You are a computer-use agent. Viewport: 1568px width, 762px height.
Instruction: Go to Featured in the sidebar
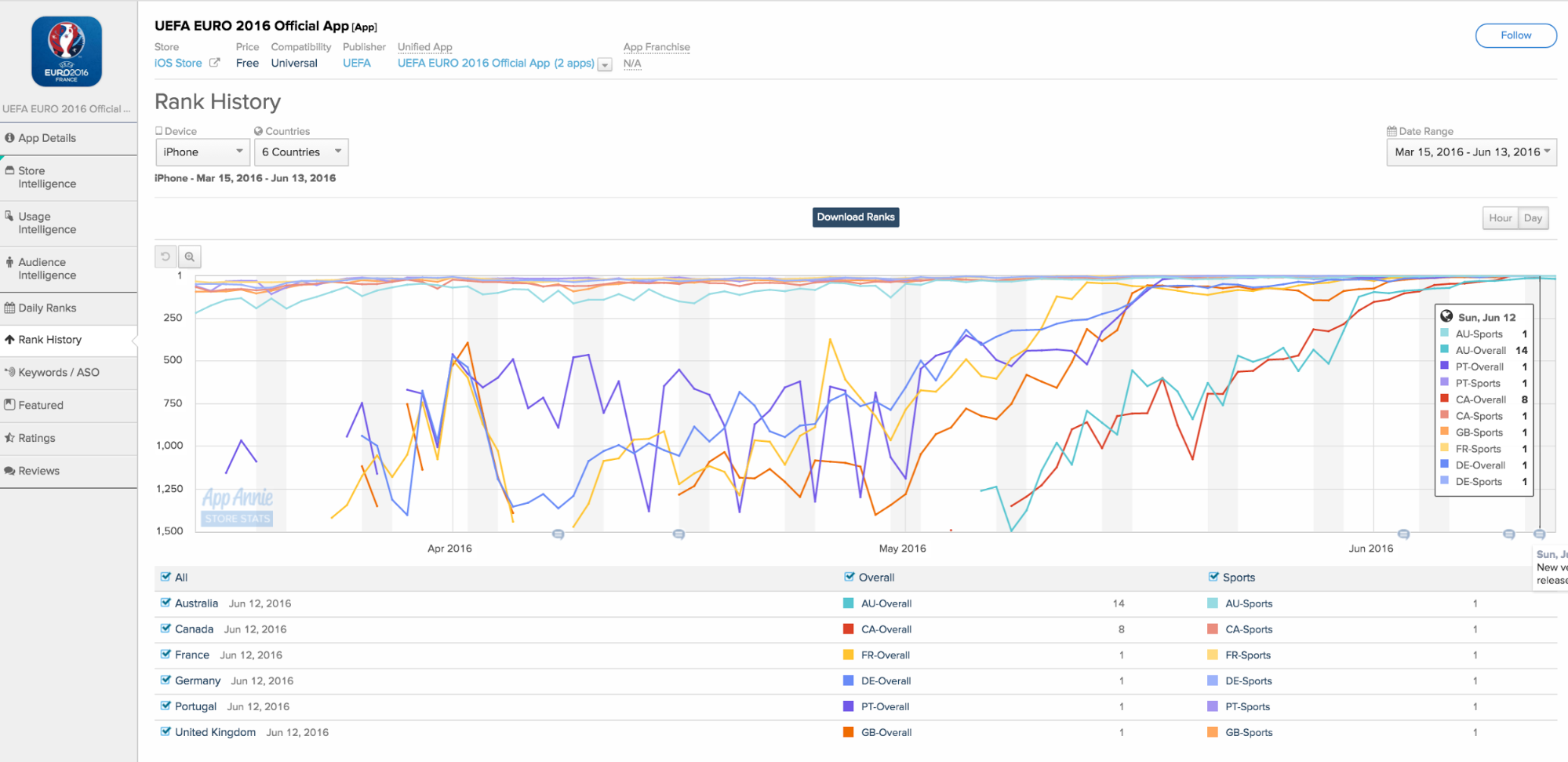[x=41, y=405]
